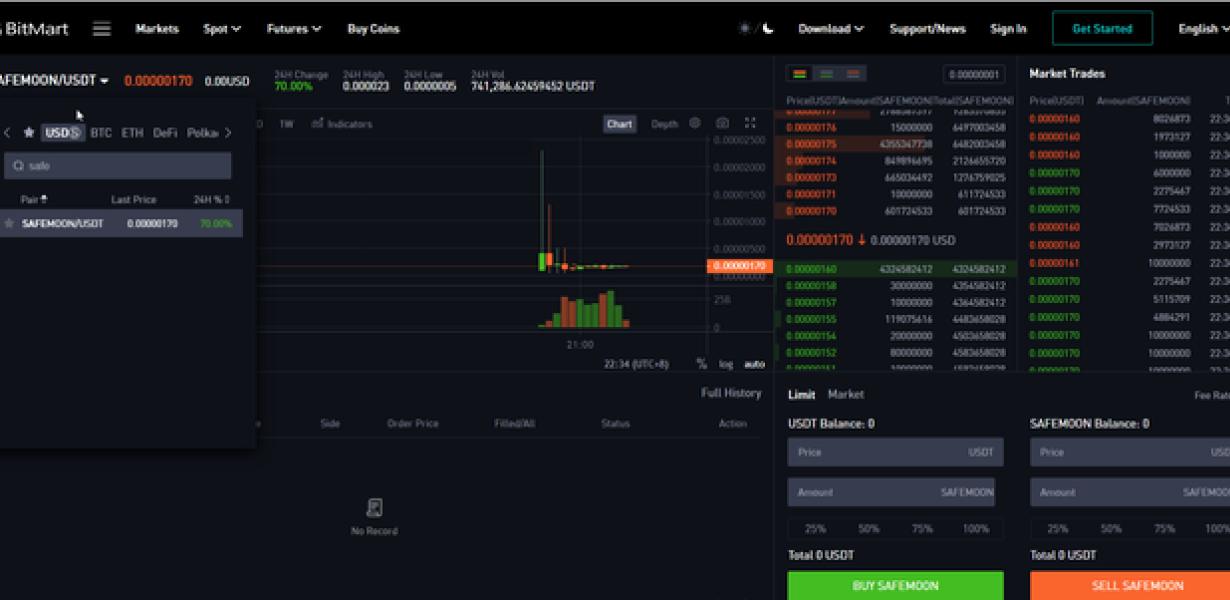This screenshot has height=600, width=1230.
Task: Set buy amount to 25%
Action: 815,528
